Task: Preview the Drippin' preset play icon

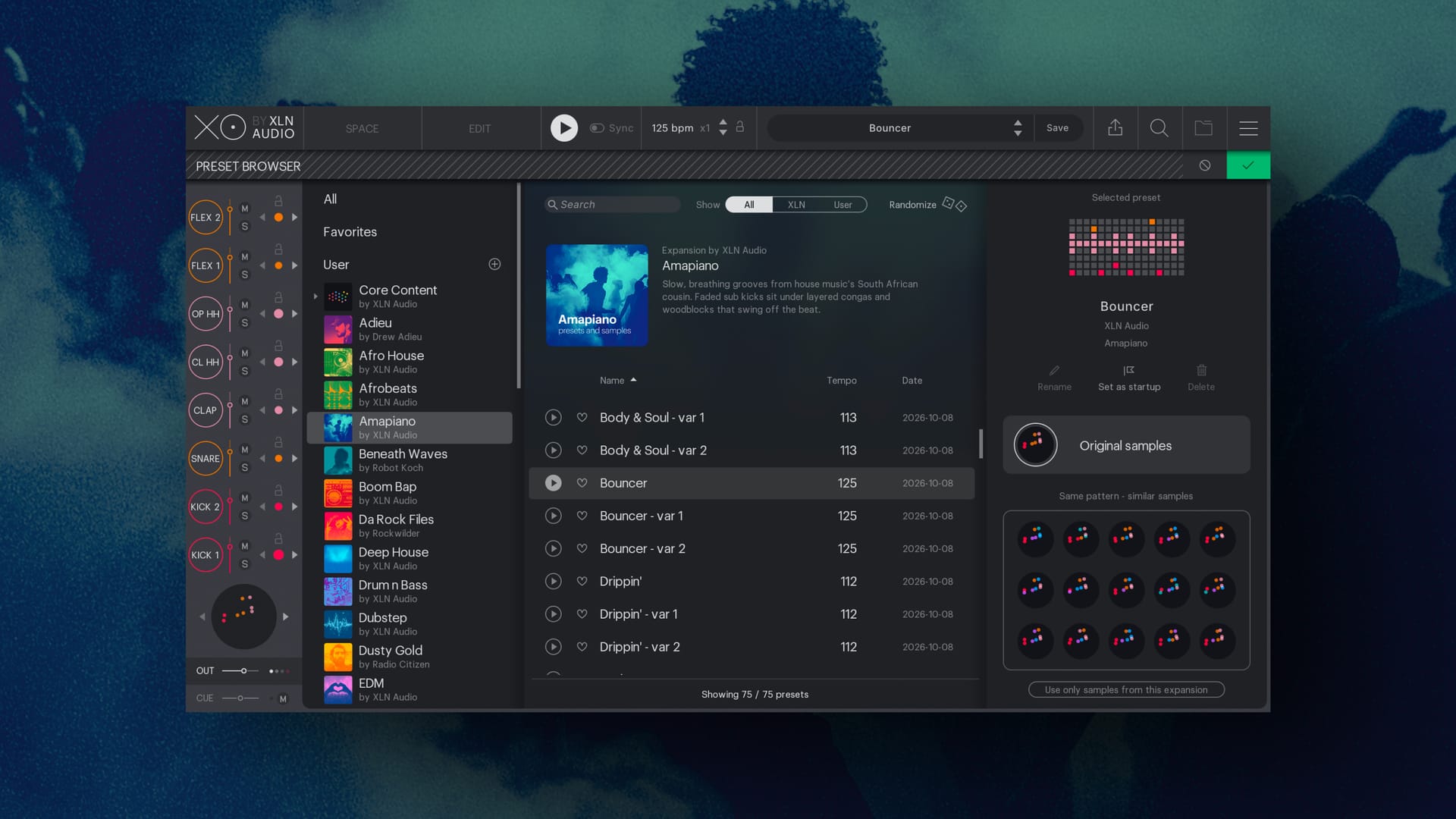Action: point(554,582)
